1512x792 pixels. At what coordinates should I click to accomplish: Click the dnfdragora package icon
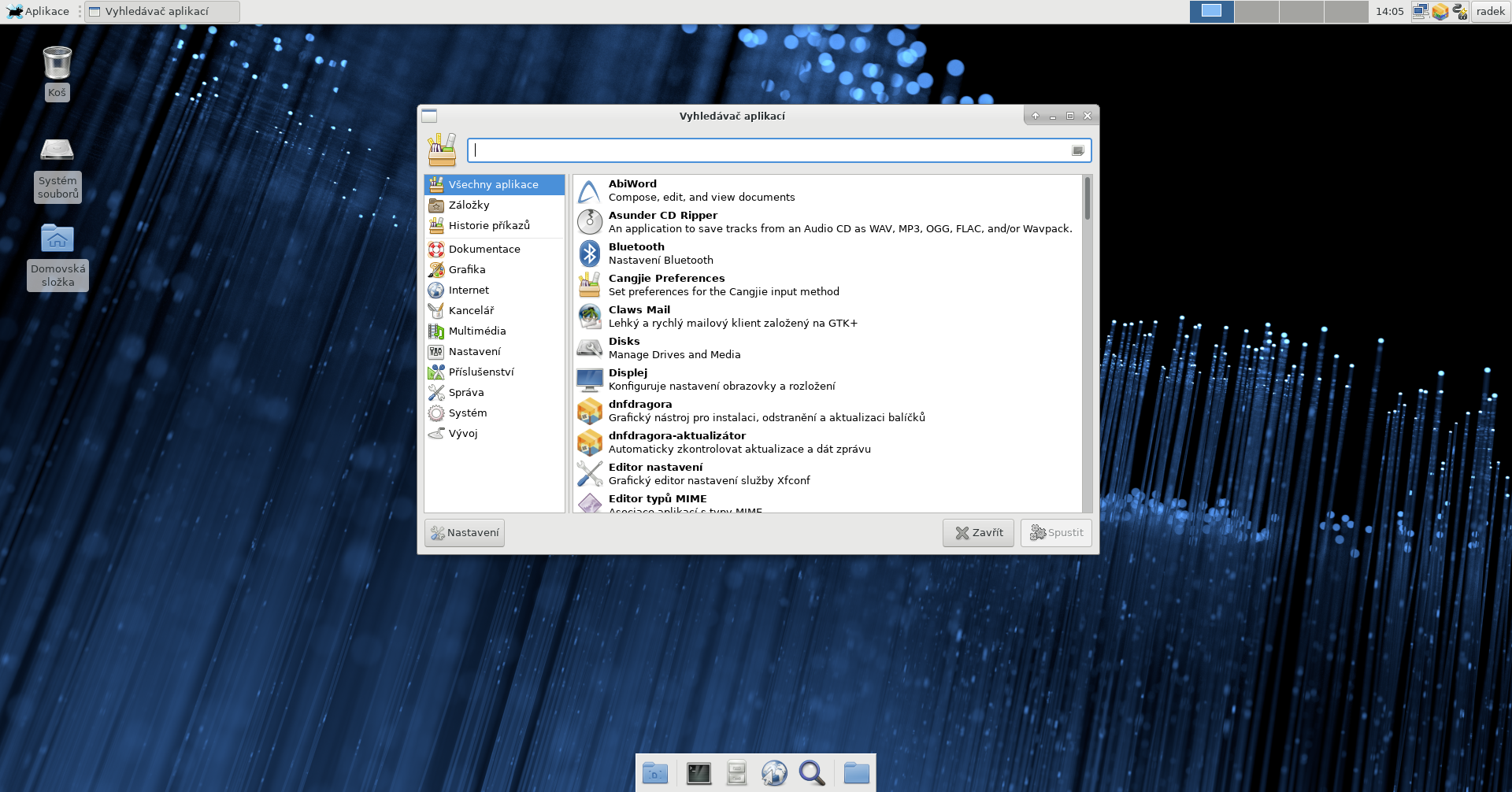point(589,411)
